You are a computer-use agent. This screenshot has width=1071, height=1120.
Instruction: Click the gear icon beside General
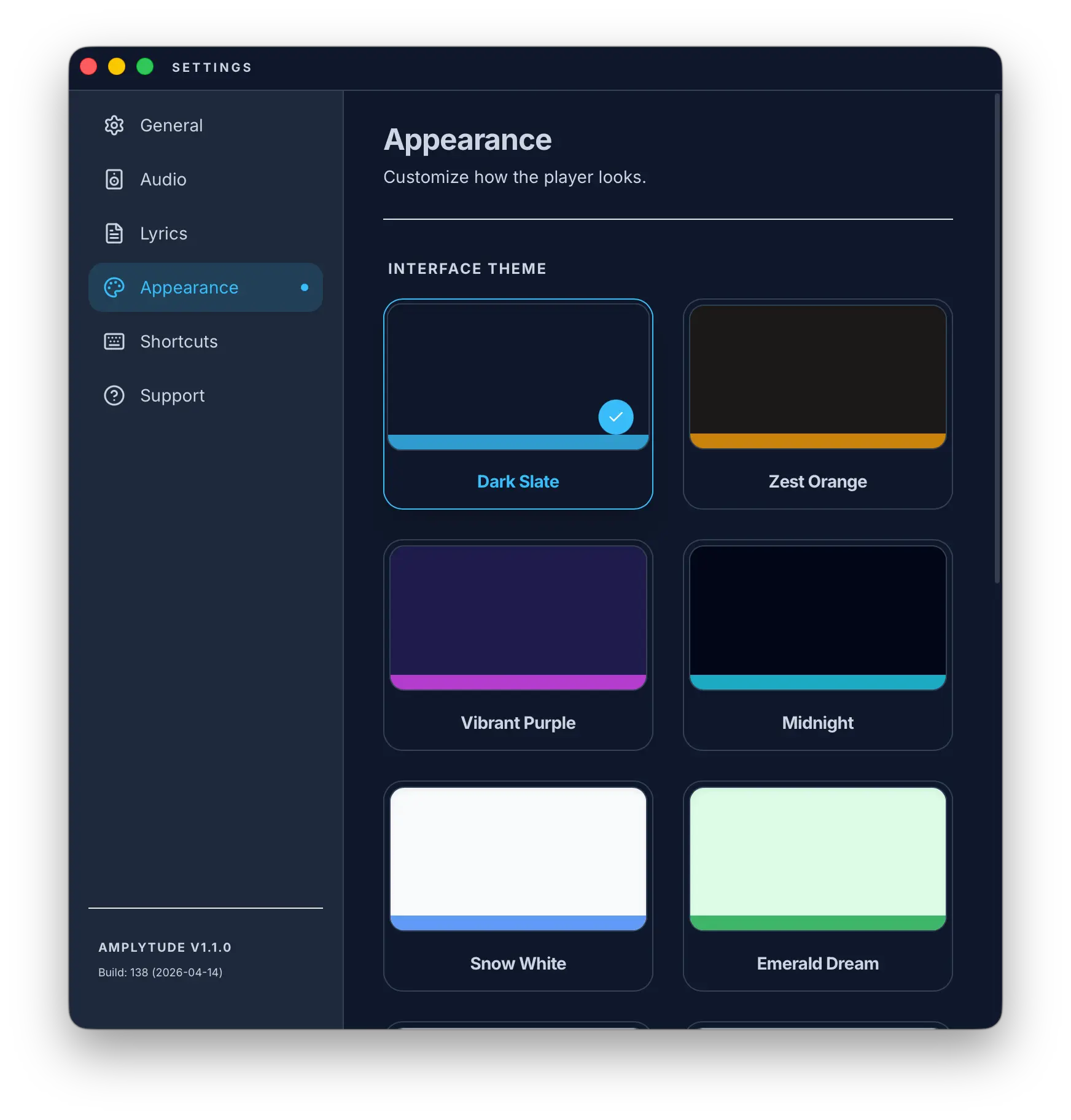point(114,125)
